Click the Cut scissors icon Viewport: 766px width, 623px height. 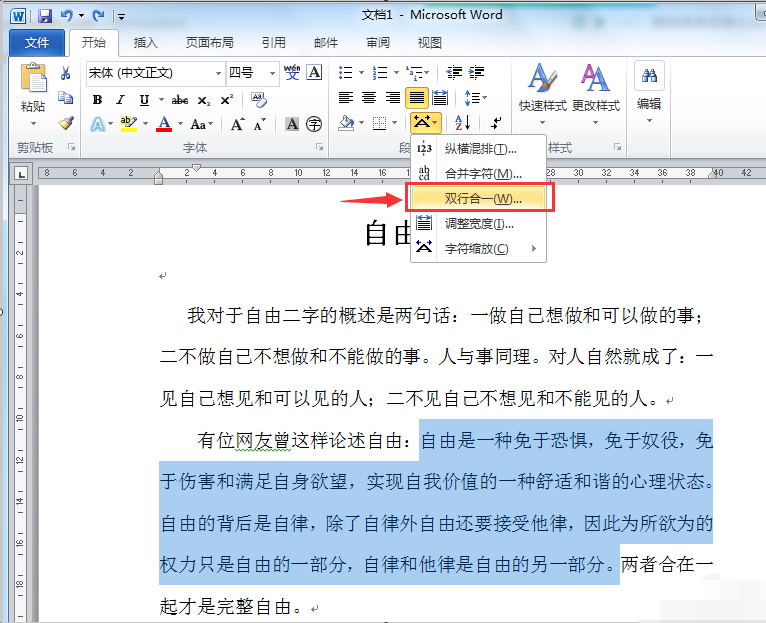click(65, 73)
